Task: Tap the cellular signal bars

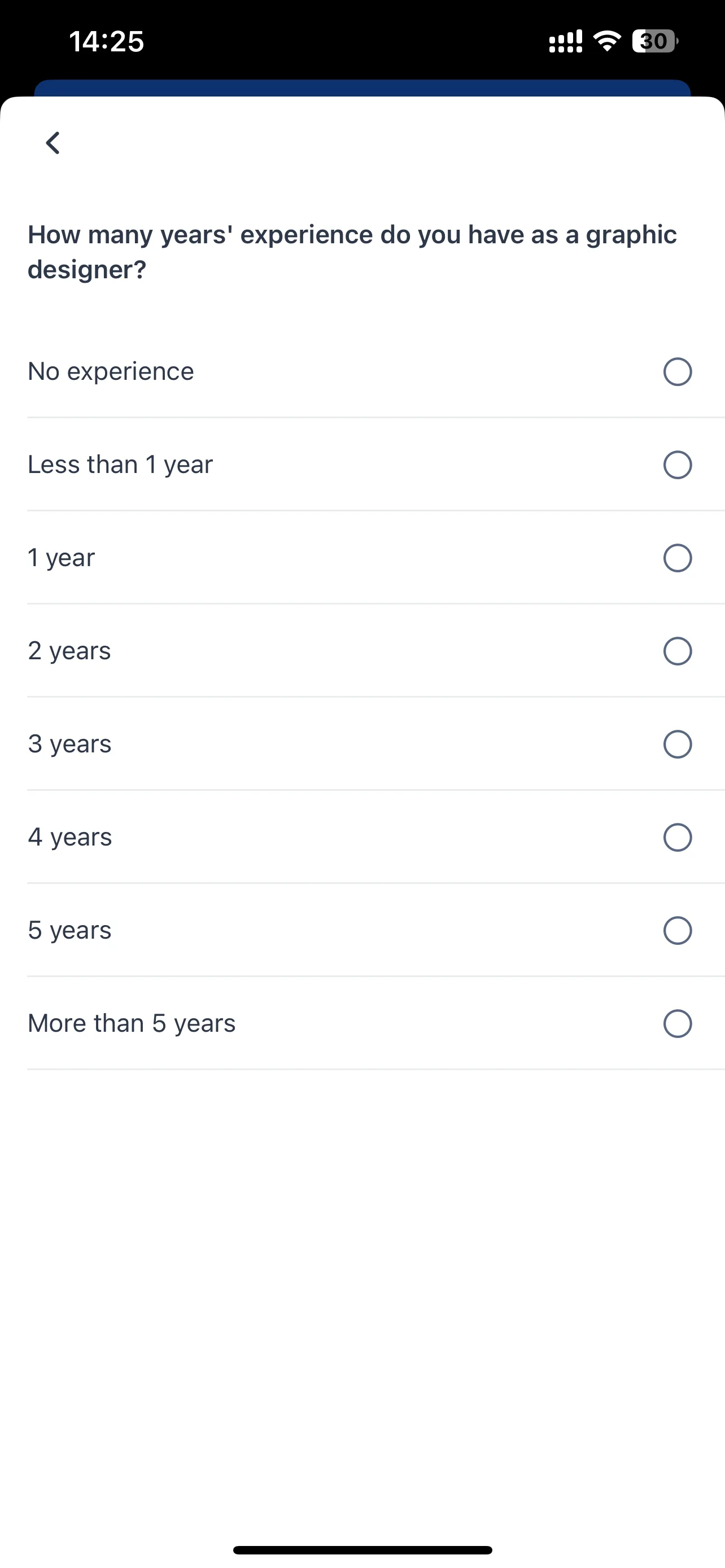Action: click(x=566, y=41)
